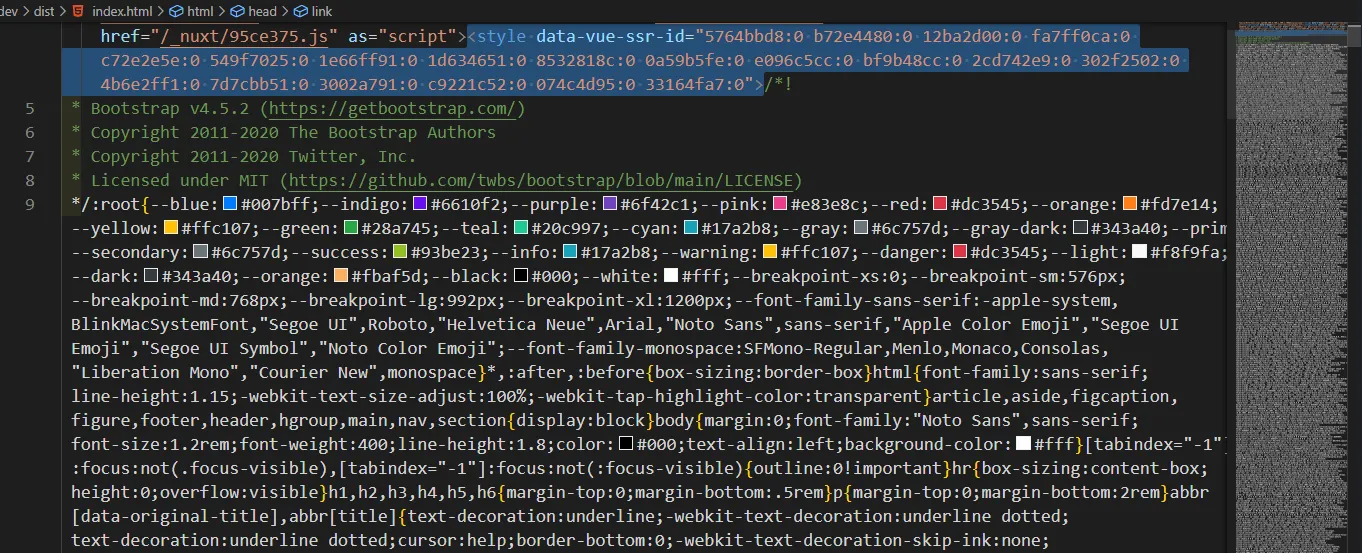Open color picker for --red #dc3545 swatch
The image size is (1362, 553).
[940, 204]
